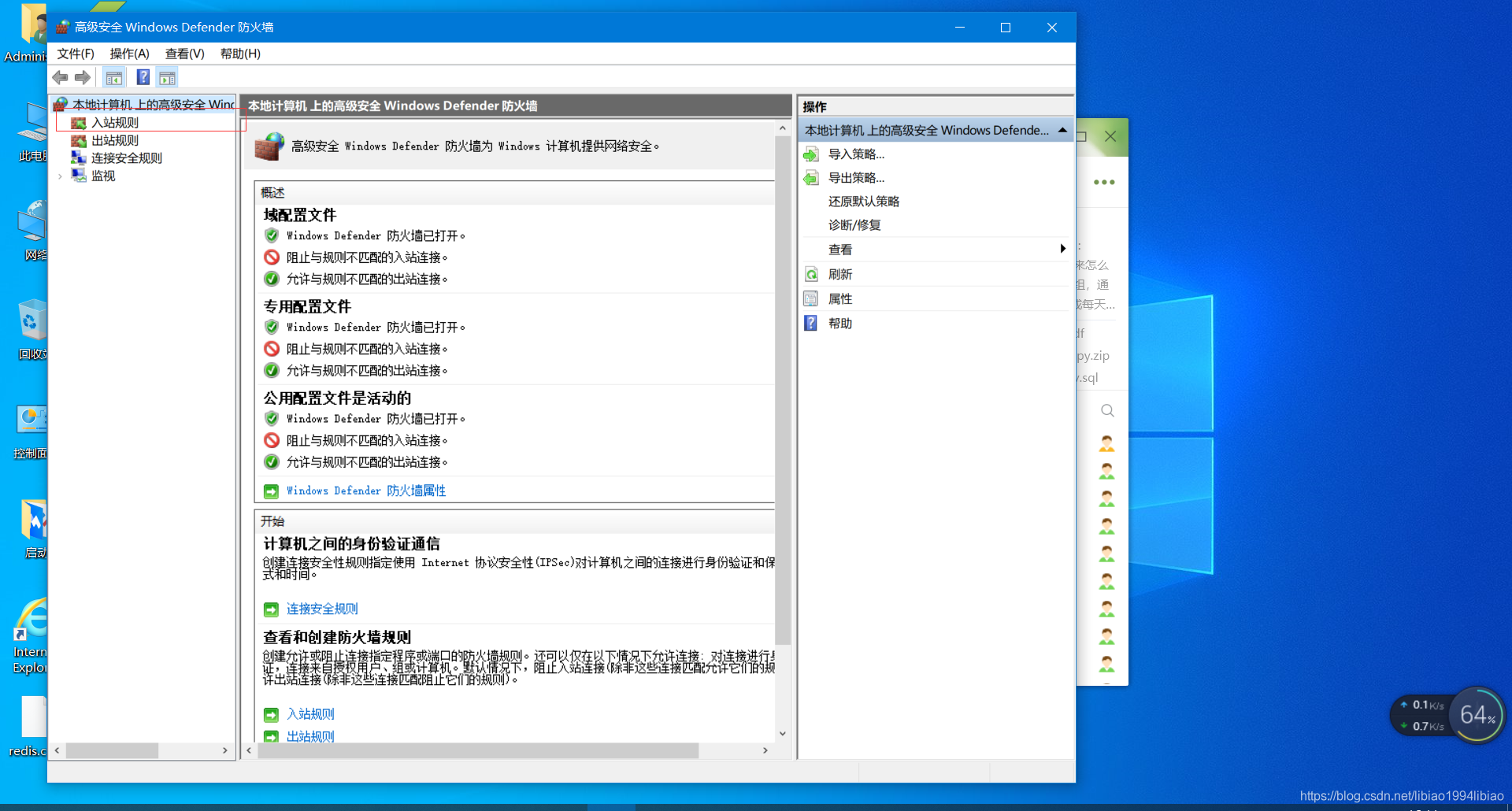Click the 刷新 refresh icon
The width and height of the screenshot is (1512, 811).
click(x=811, y=274)
